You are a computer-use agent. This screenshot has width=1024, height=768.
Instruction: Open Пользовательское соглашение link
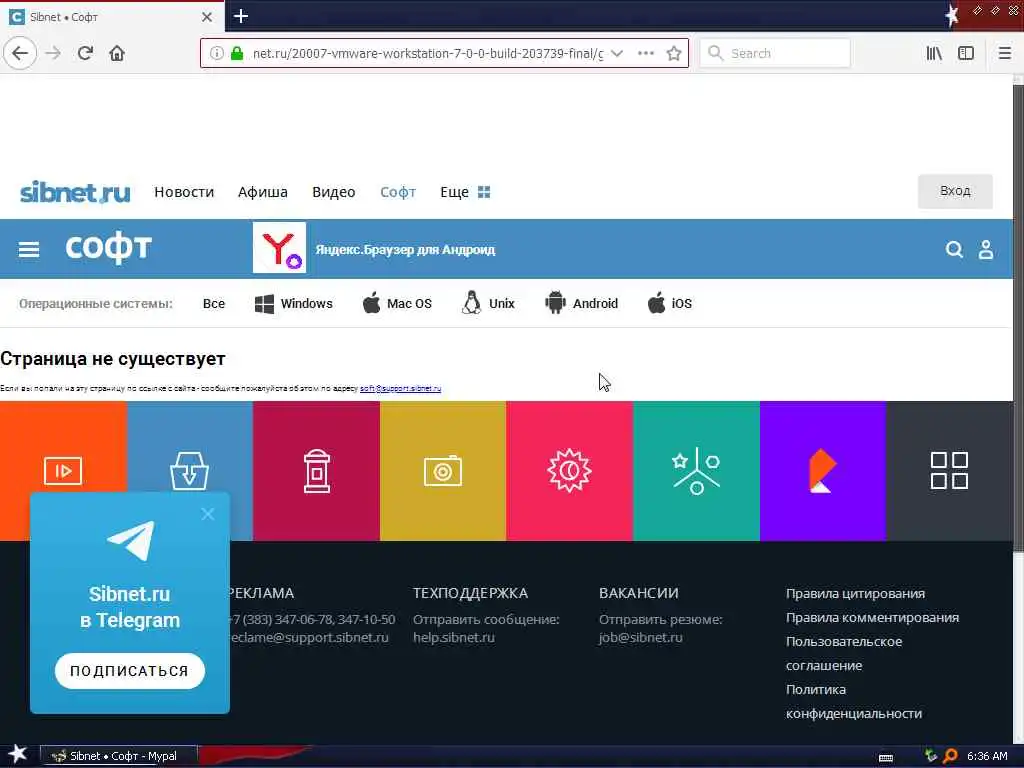pyautogui.click(x=844, y=654)
